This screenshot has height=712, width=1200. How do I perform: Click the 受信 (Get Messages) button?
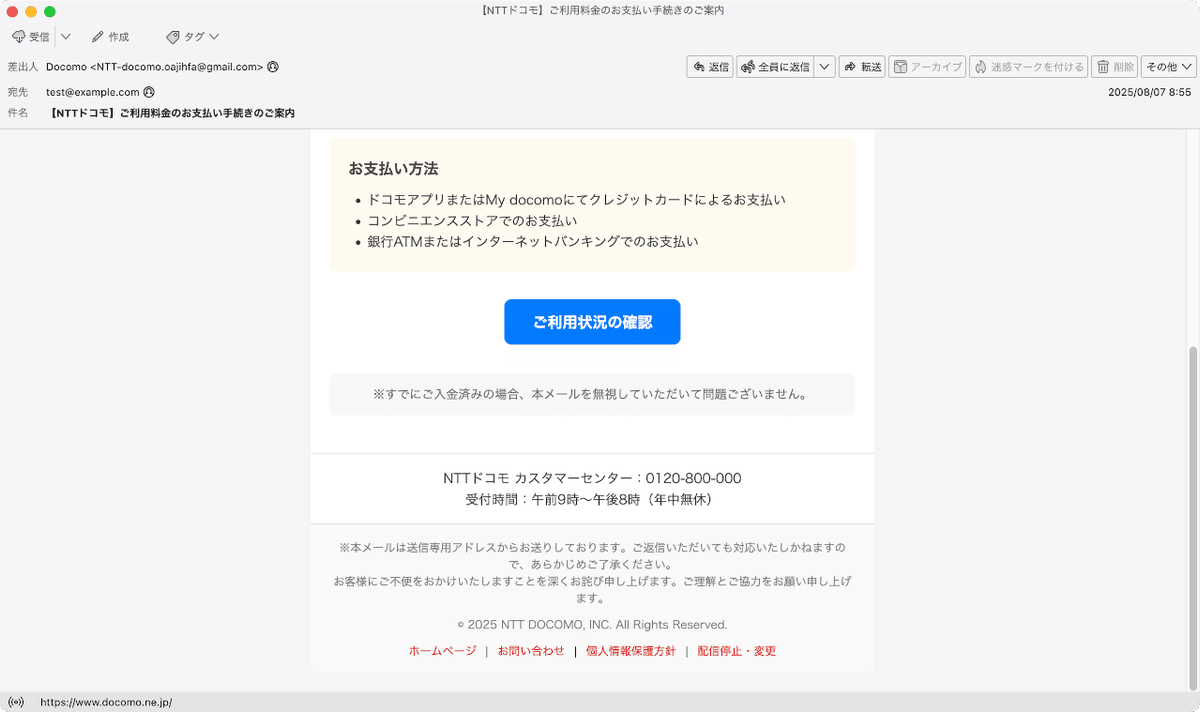[x=30, y=37]
